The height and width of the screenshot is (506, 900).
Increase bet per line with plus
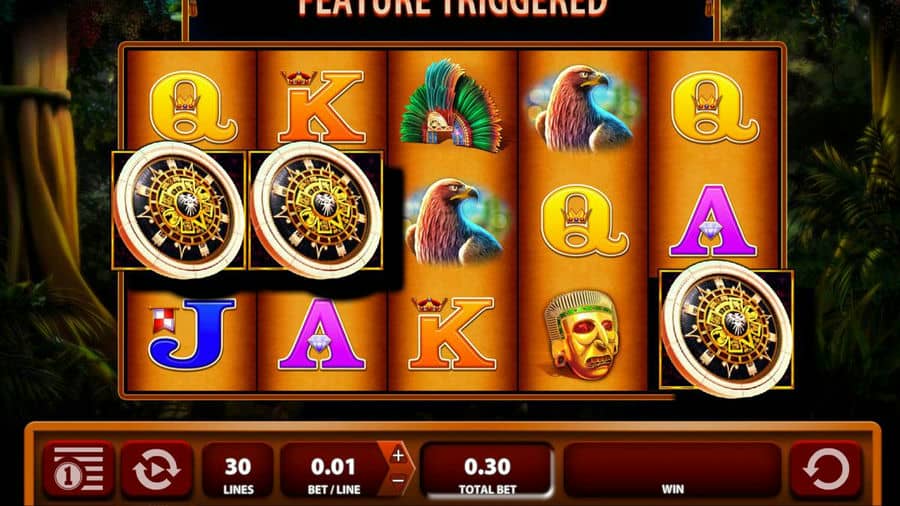398,456
